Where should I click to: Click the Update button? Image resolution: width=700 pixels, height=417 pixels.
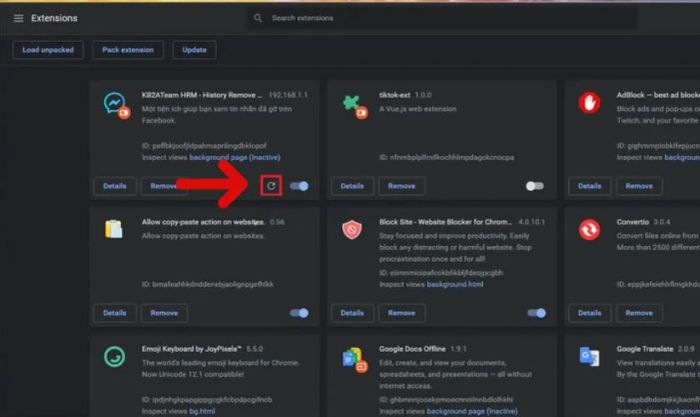point(194,50)
